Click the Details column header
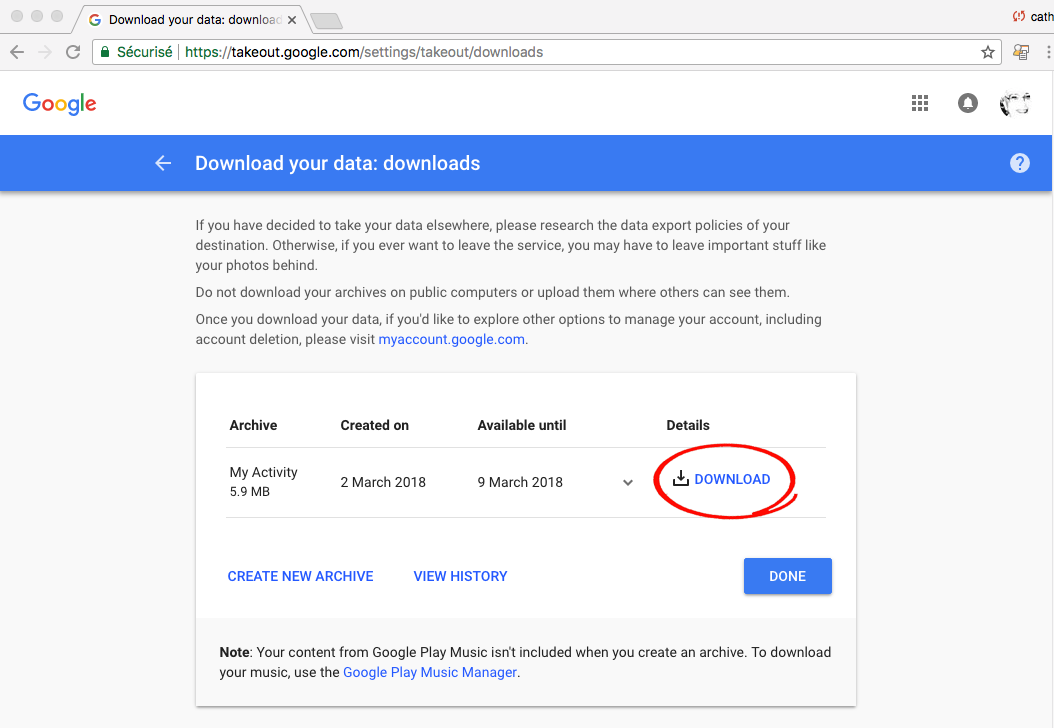This screenshot has height=728, width=1054. pyautogui.click(x=688, y=425)
